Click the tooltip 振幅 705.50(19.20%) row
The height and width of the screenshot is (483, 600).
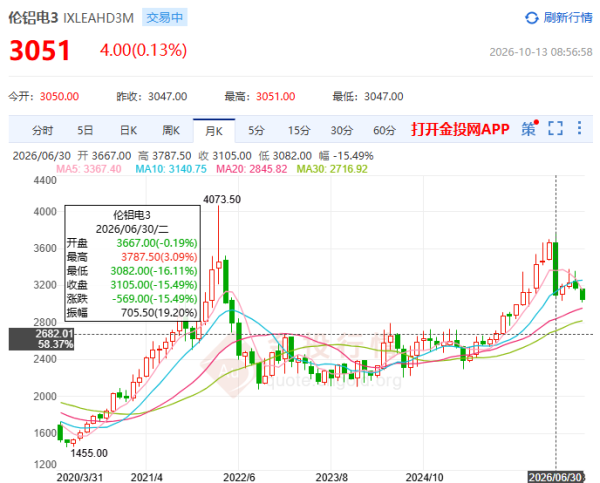pyautogui.click(x=132, y=313)
